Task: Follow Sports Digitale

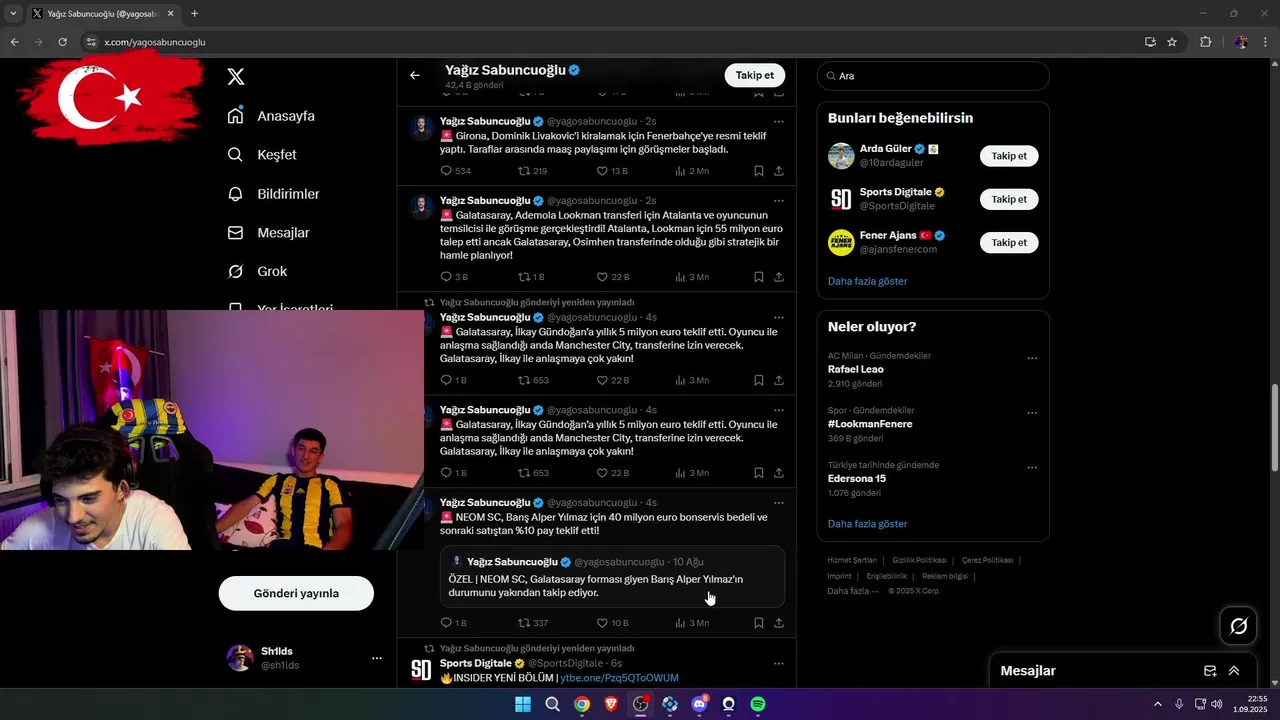Action: click(x=1009, y=199)
